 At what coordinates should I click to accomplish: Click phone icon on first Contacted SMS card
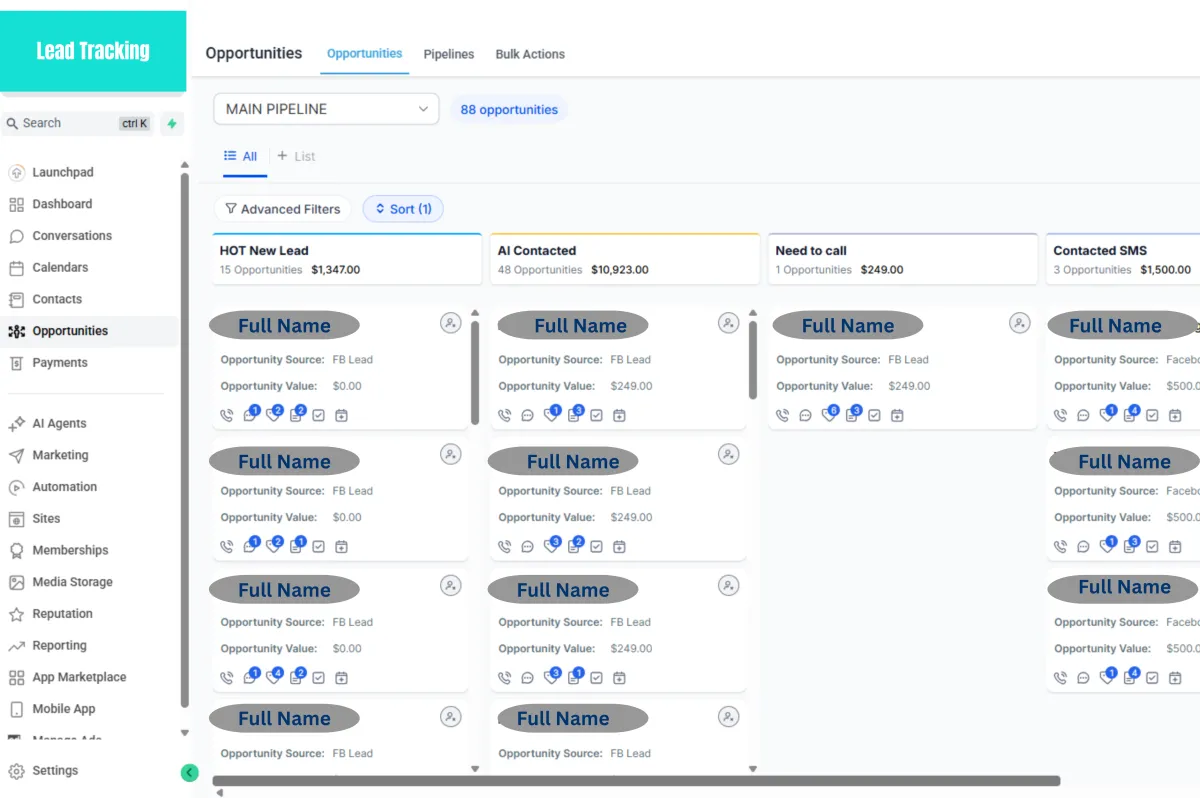[1061, 415]
